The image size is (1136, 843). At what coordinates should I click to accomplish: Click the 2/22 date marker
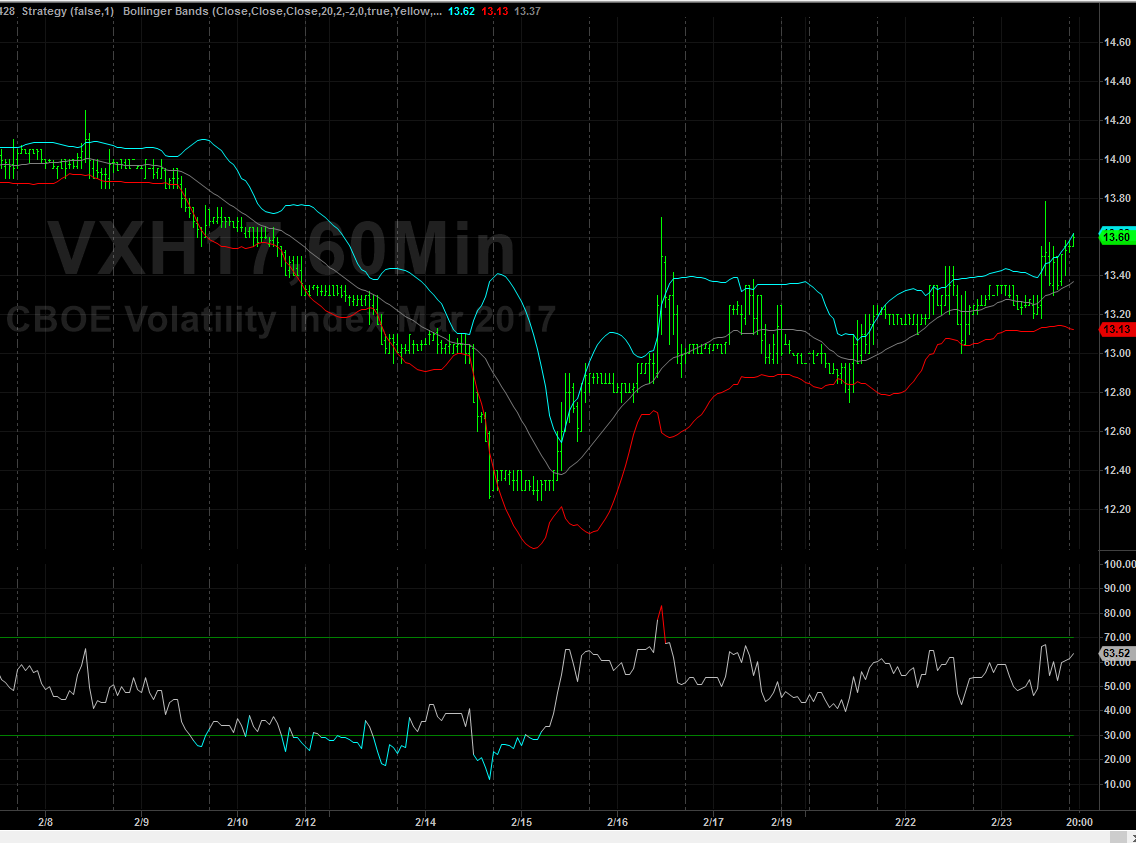tap(905, 822)
